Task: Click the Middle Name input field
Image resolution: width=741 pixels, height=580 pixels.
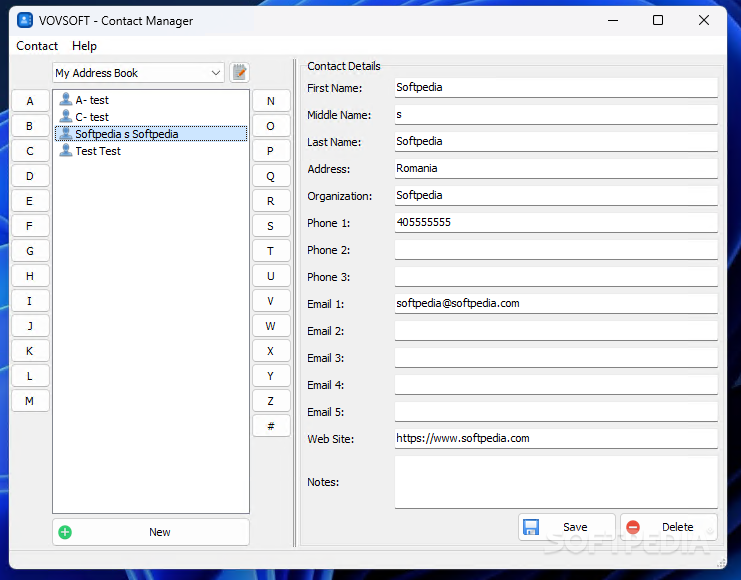Action: pyautogui.click(x=556, y=114)
